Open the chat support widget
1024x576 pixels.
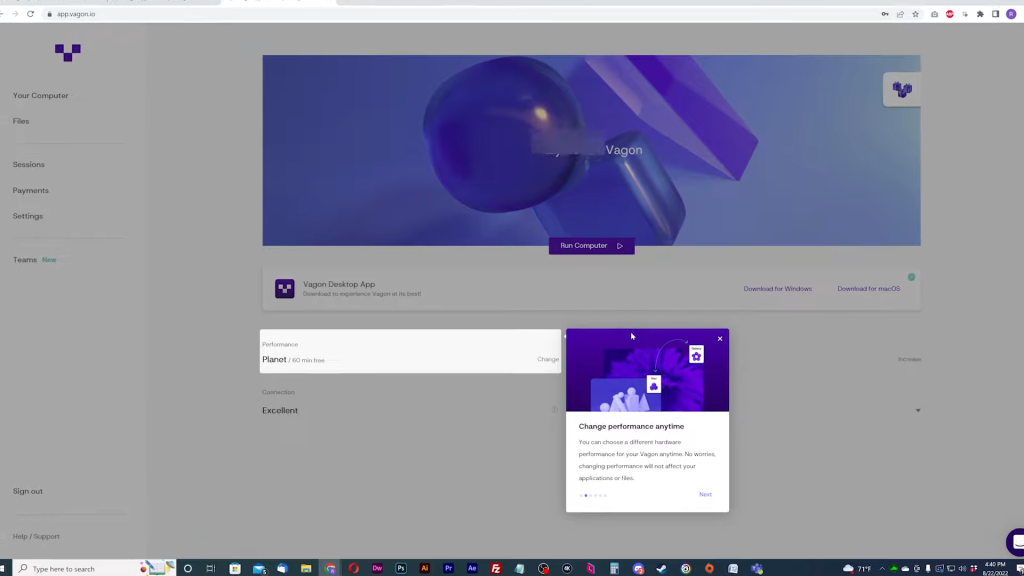coord(1016,542)
